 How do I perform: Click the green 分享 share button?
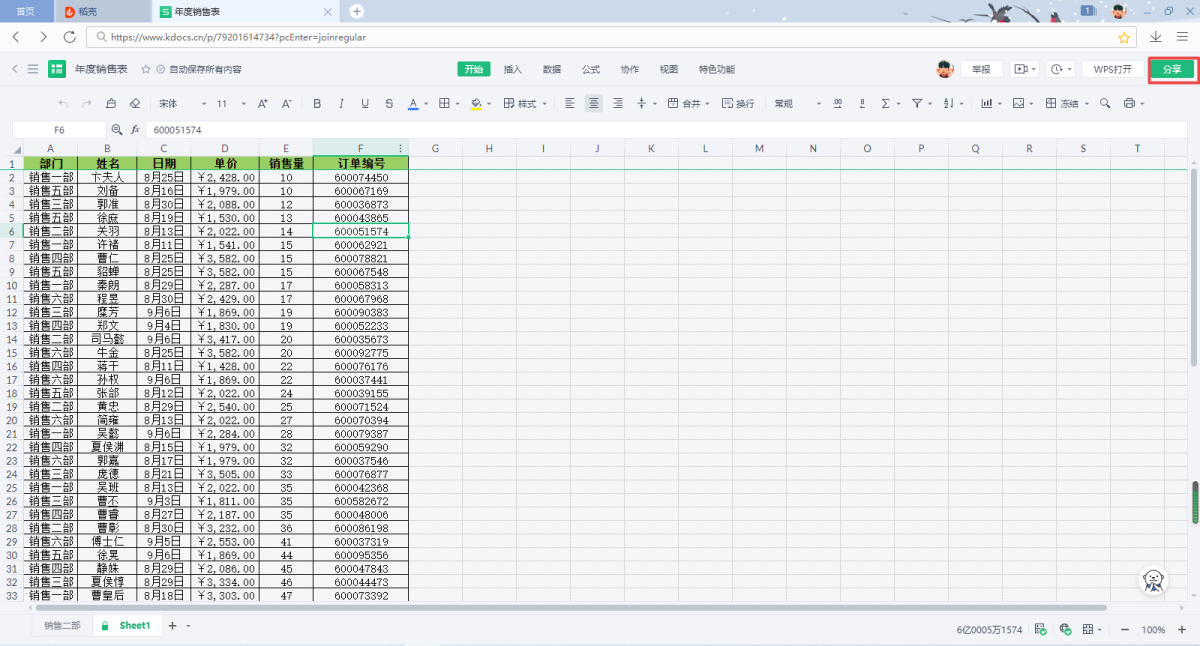[x=1172, y=70]
